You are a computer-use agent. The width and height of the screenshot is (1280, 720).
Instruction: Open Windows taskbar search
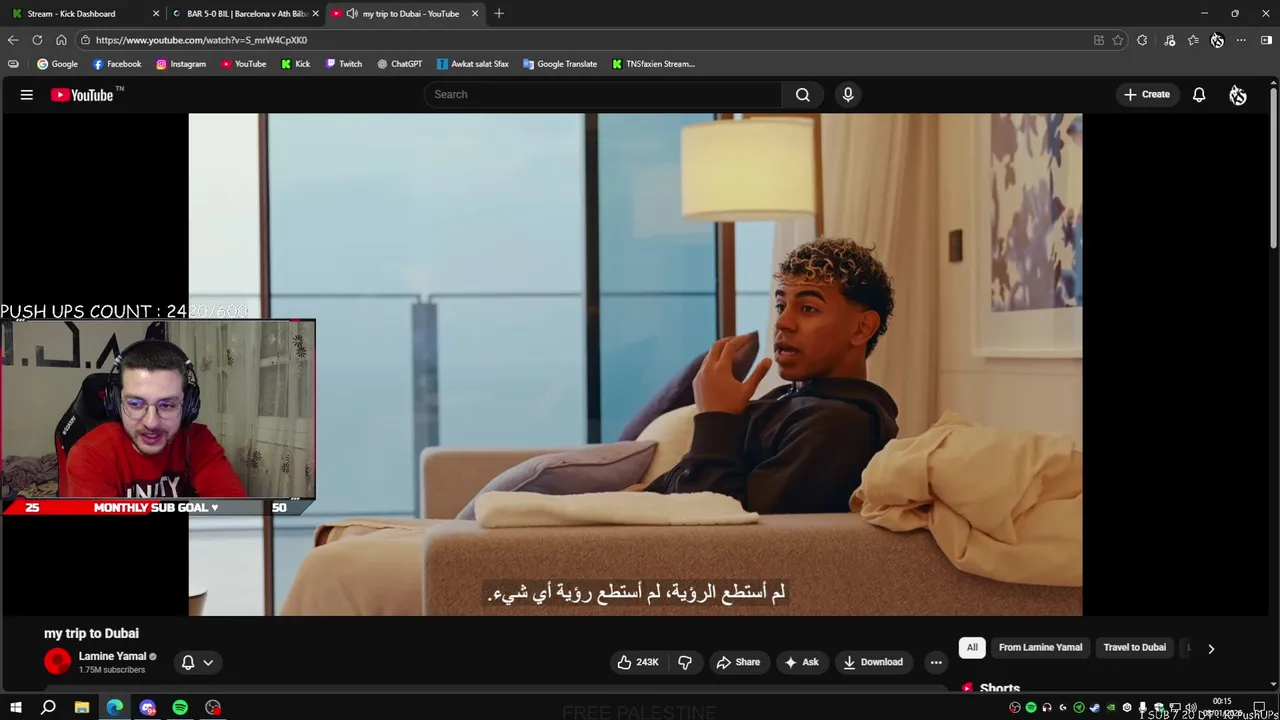48,707
